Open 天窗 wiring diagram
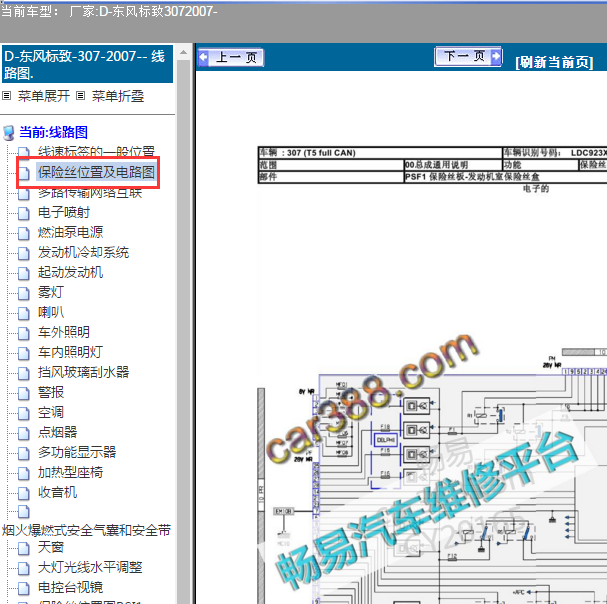 click(50, 547)
